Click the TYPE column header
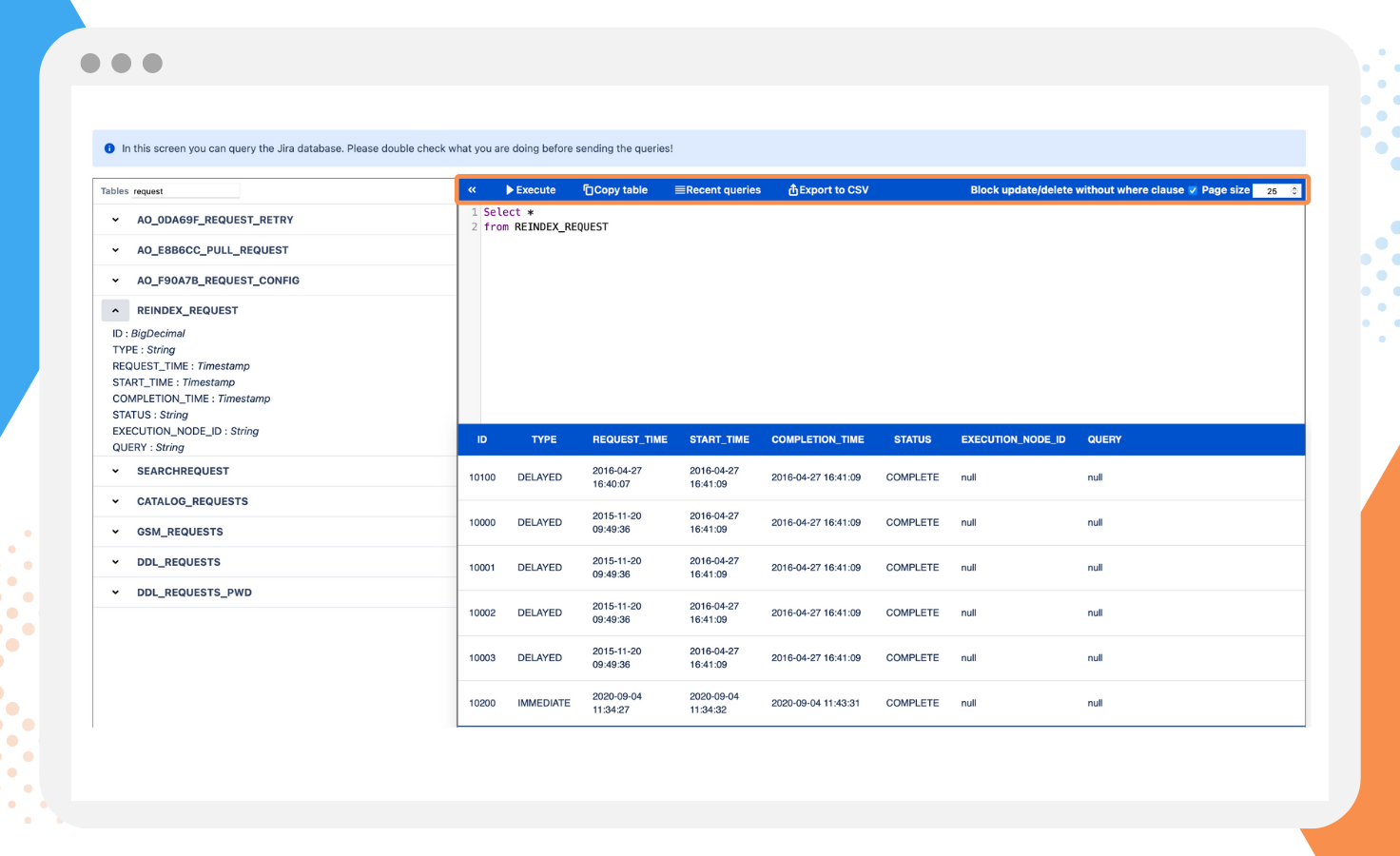 click(x=544, y=439)
